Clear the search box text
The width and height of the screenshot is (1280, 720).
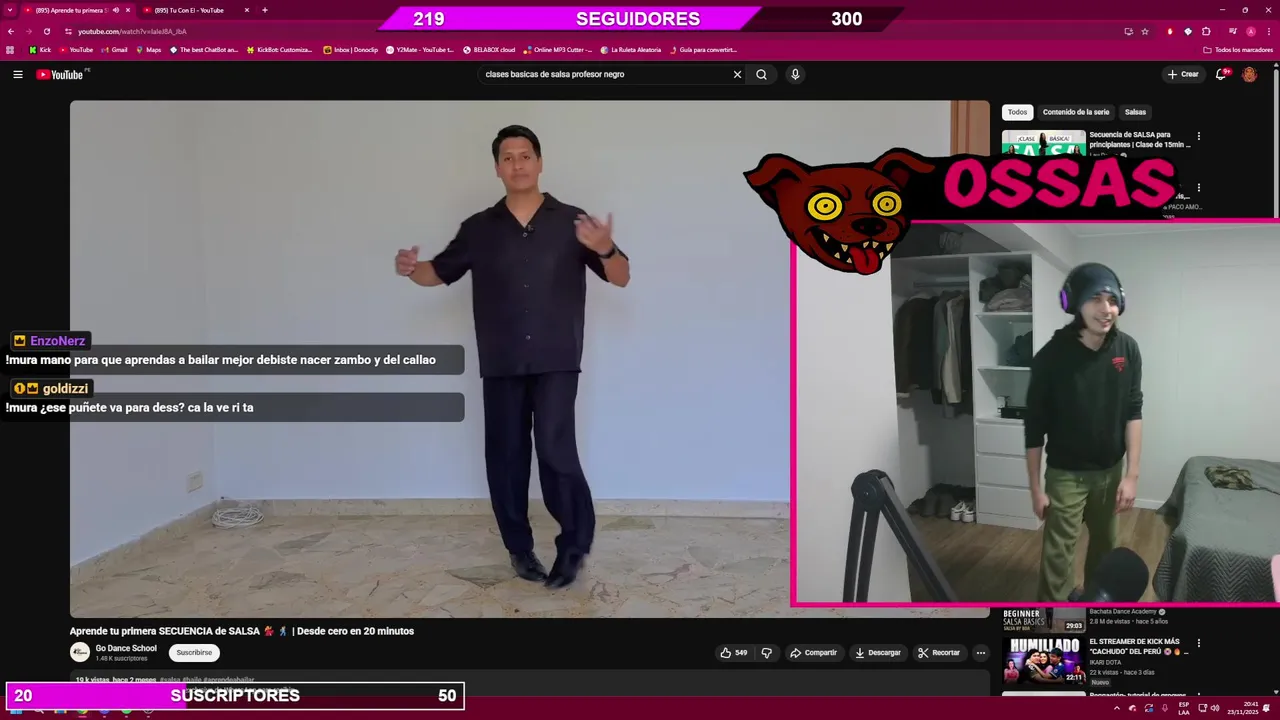(737, 74)
